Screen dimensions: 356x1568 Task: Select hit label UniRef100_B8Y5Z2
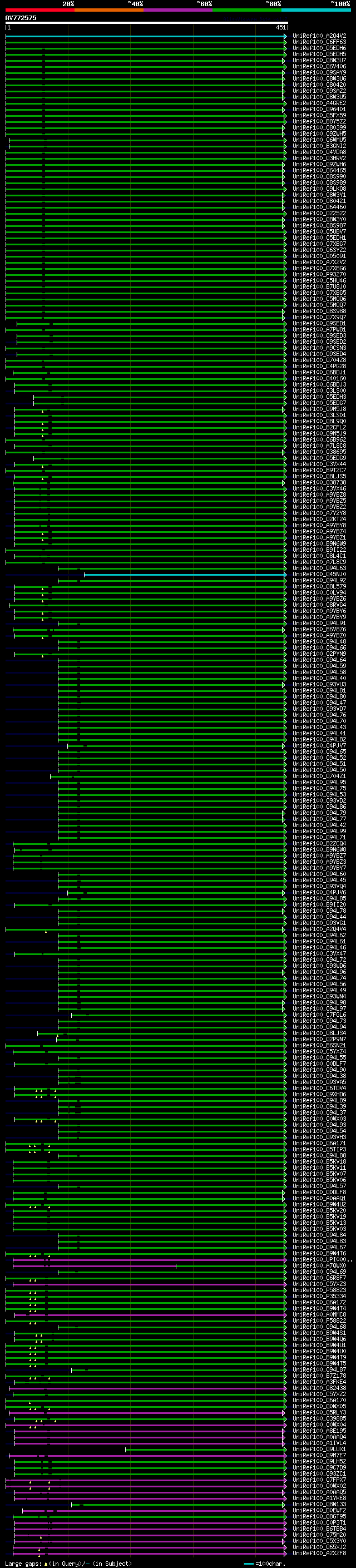point(319,122)
